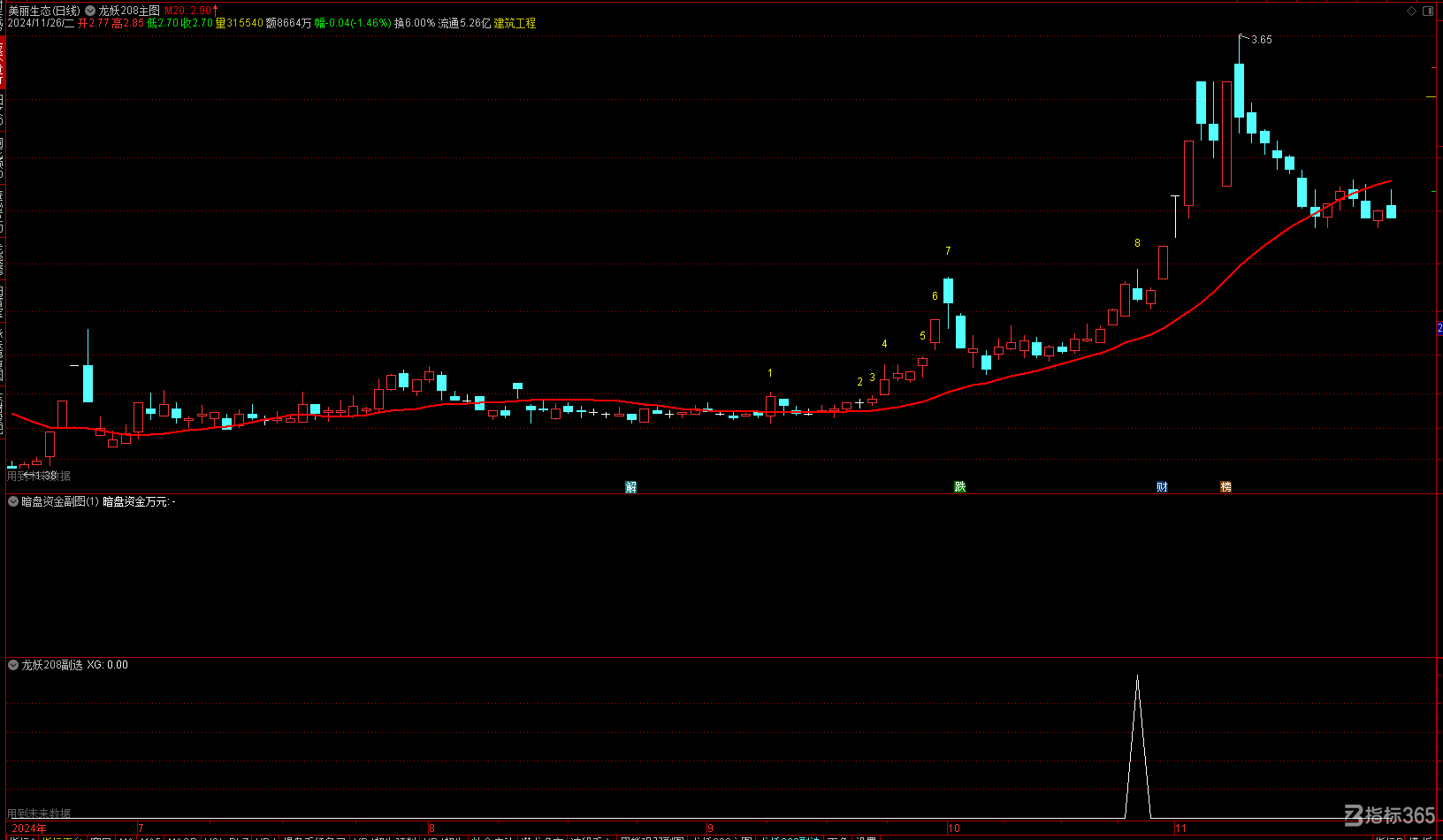Click the 3.65 high price label

(x=1262, y=40)
